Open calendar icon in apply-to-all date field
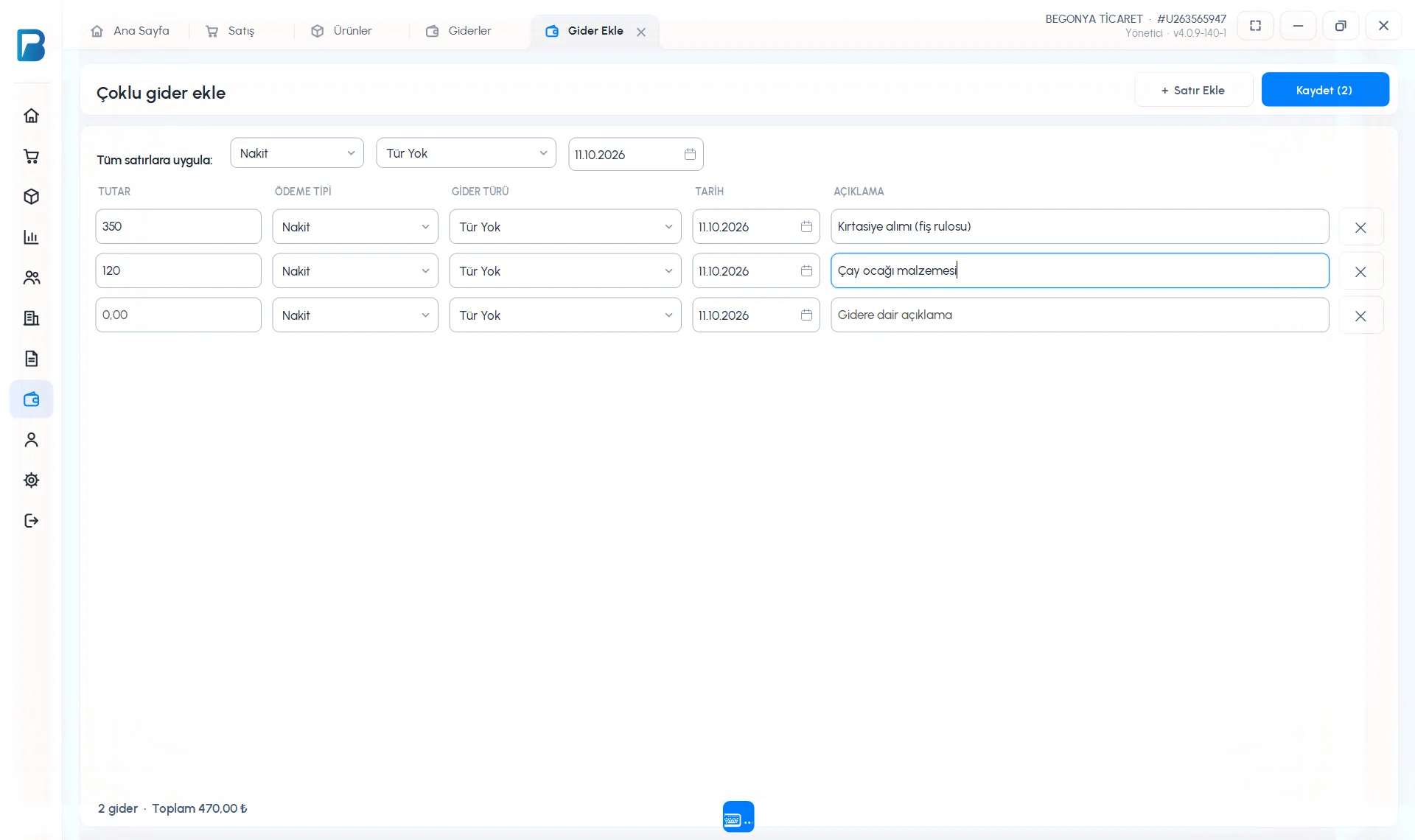The width and height of the screenshot is (1415, 840). (690, 155)
